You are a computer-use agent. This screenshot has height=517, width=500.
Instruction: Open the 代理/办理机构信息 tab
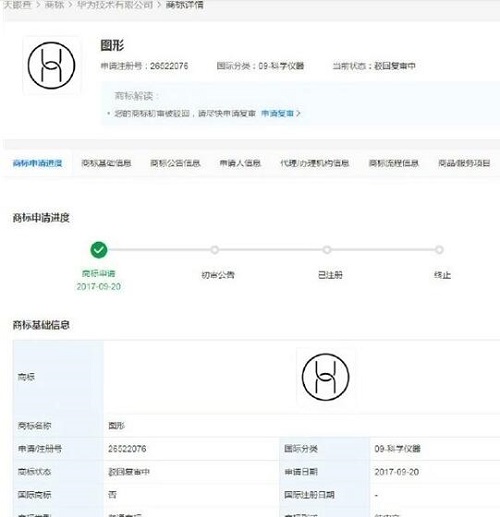click(314, 163)
